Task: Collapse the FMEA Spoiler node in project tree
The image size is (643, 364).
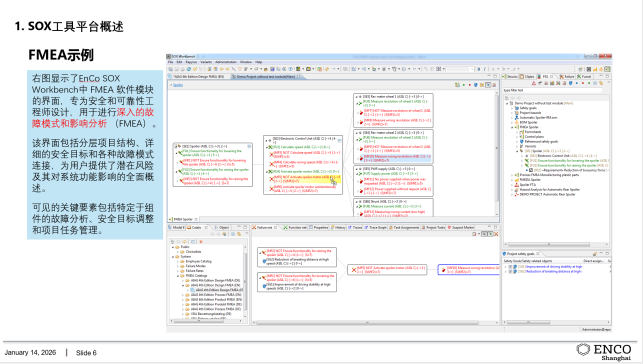Action: tap(512, 127)
